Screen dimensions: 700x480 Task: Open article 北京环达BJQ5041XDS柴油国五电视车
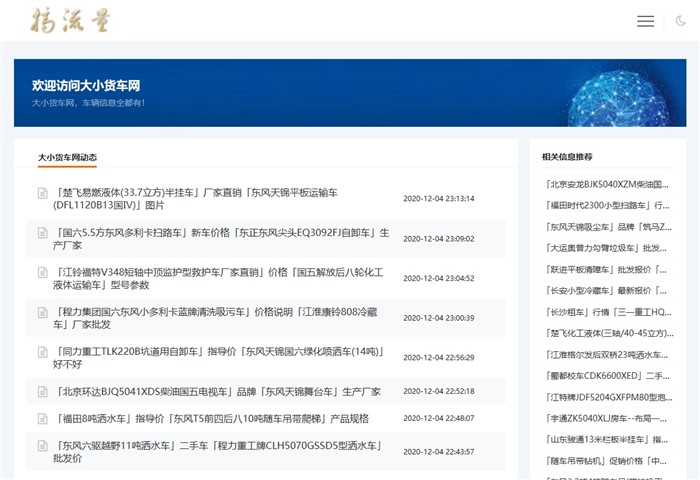[217, 392]
